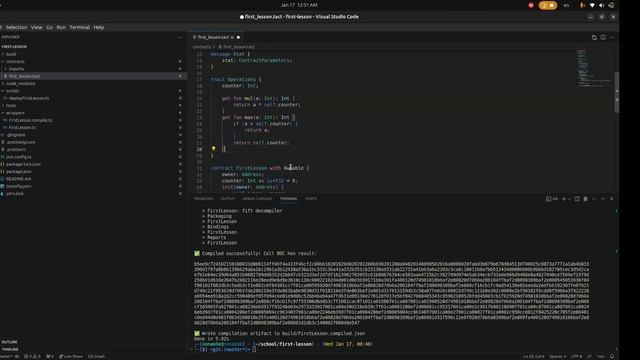Open tsconfig.json file
Viewport: 640px width, 360px height.
[x=19, y=187]
